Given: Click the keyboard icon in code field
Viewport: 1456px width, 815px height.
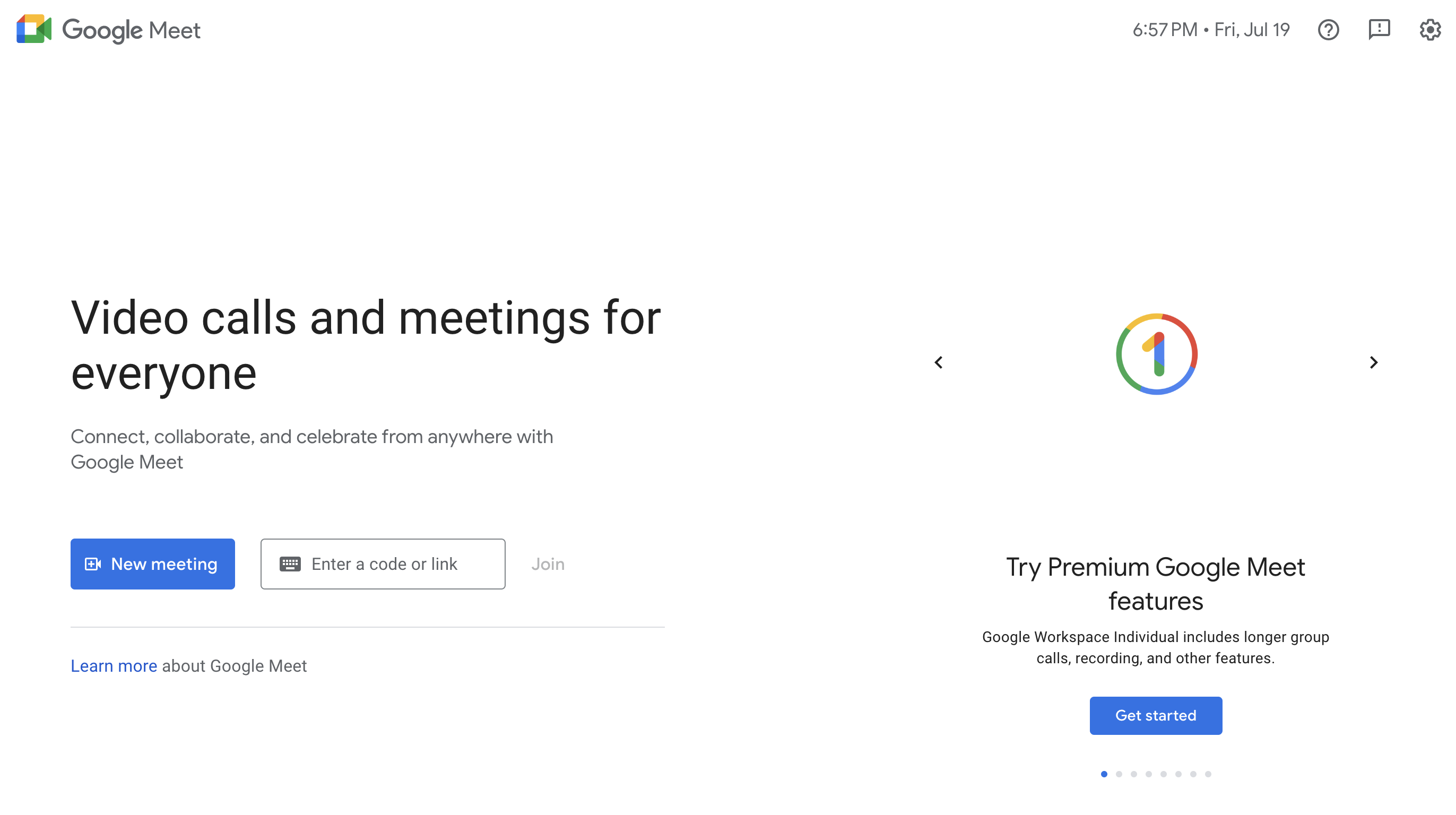Looking at the screenshot, I should tap(290, 563).
